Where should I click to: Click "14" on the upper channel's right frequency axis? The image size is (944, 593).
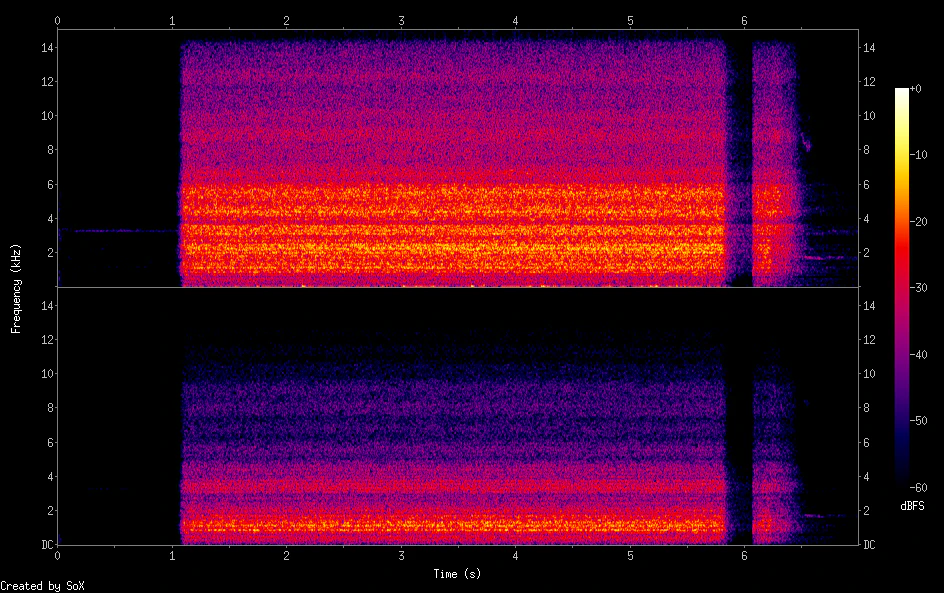(869, 48)
